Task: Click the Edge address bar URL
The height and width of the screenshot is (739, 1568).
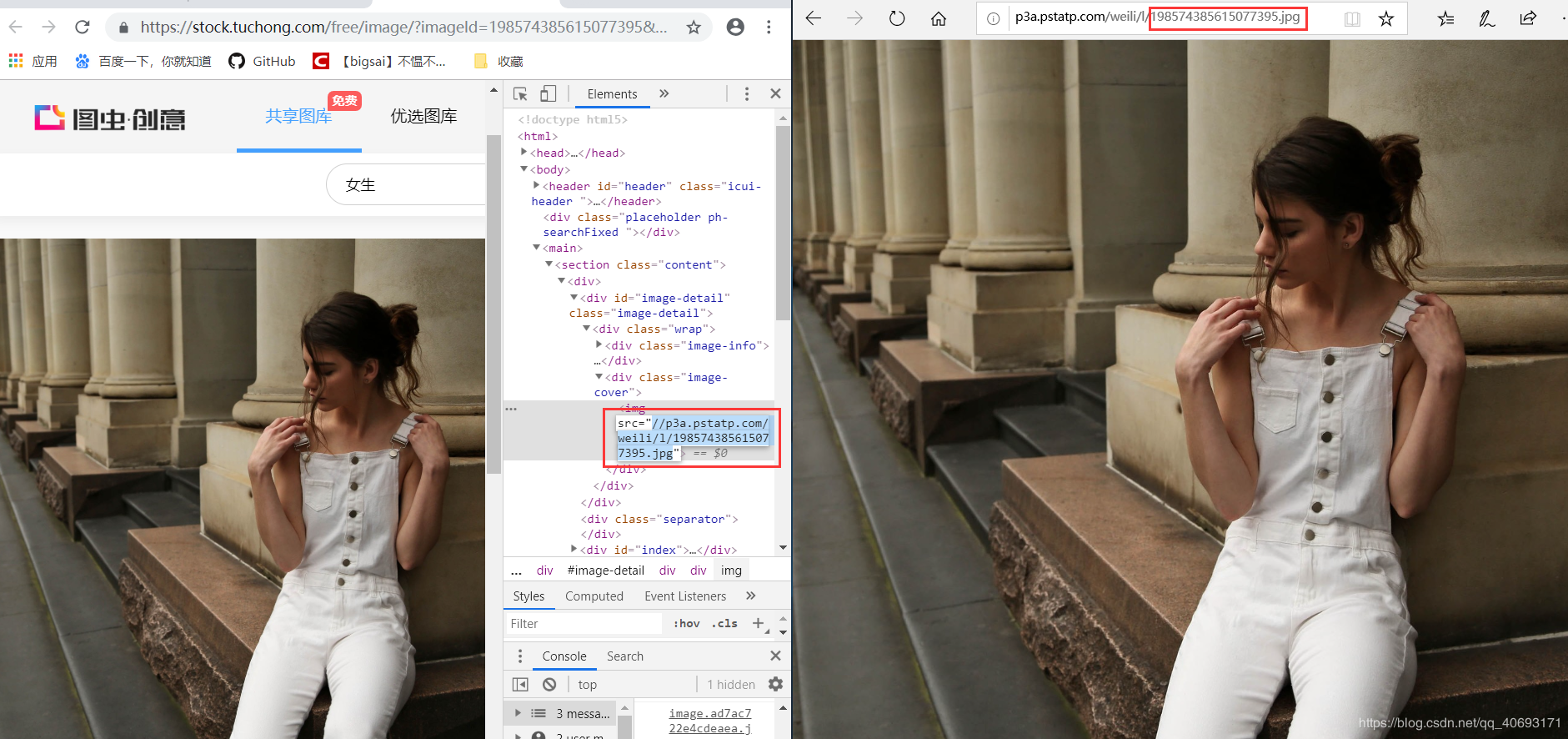Action: click(1158, 17)
